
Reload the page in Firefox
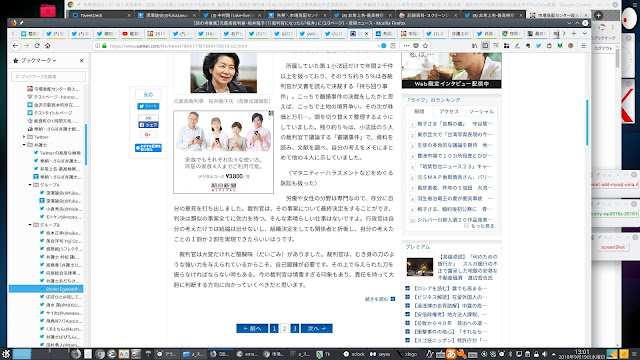point(37,46)
